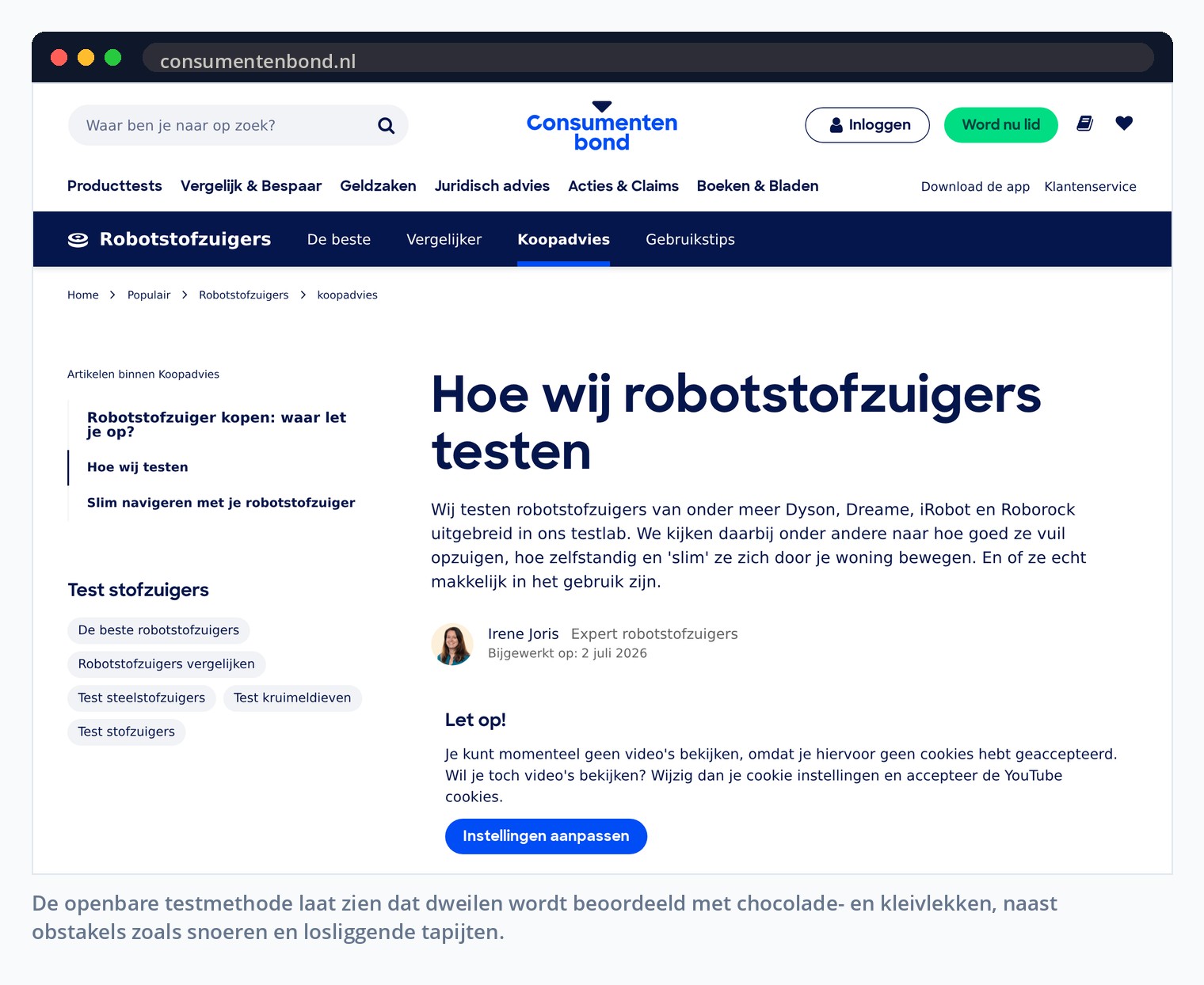Go to Populair breadcrumb
This screenshot has width=1204, height=985.
149,295
